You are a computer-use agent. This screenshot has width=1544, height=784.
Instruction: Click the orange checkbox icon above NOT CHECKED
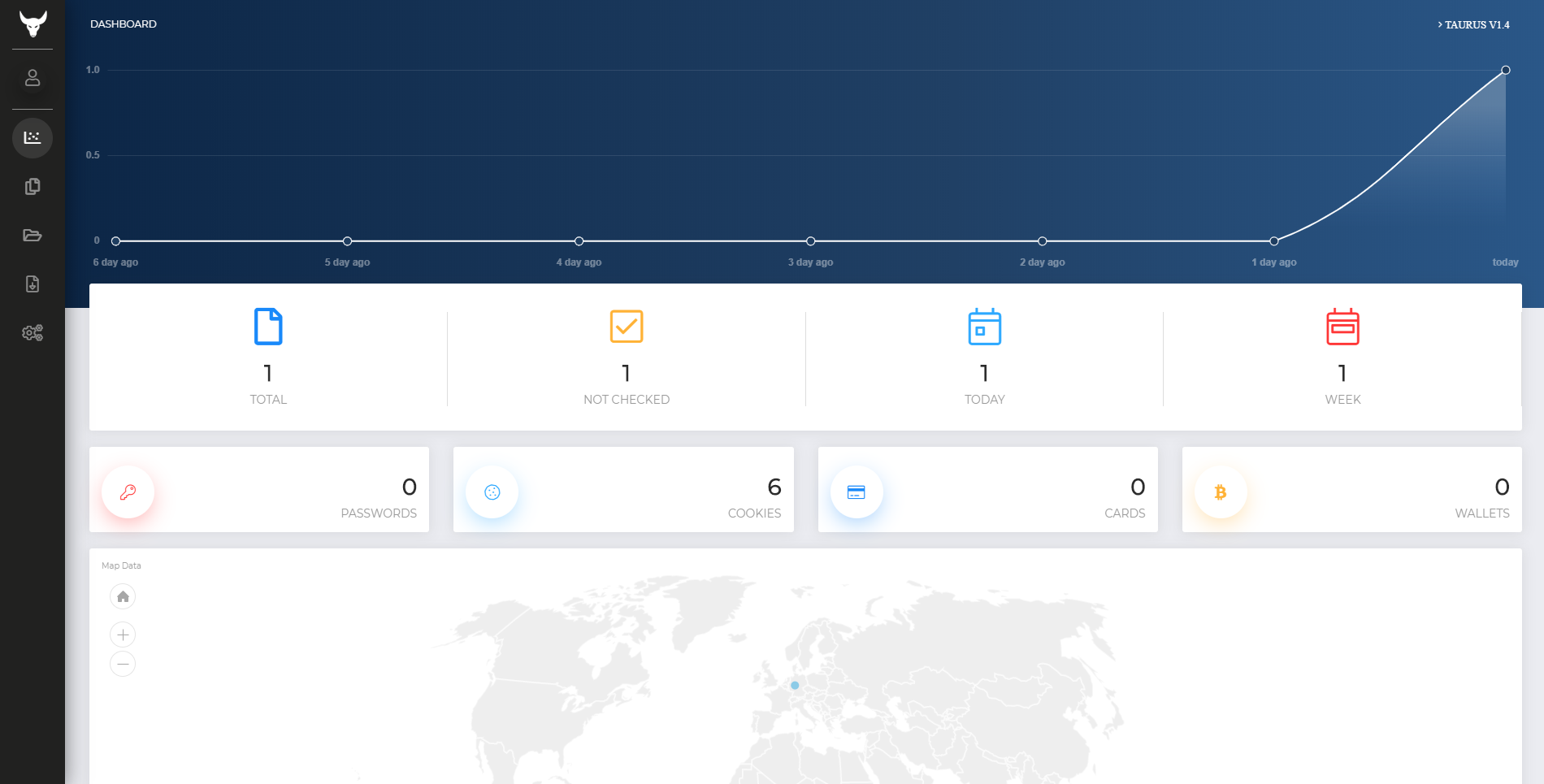pyautogui.click(x=627, y=327)
